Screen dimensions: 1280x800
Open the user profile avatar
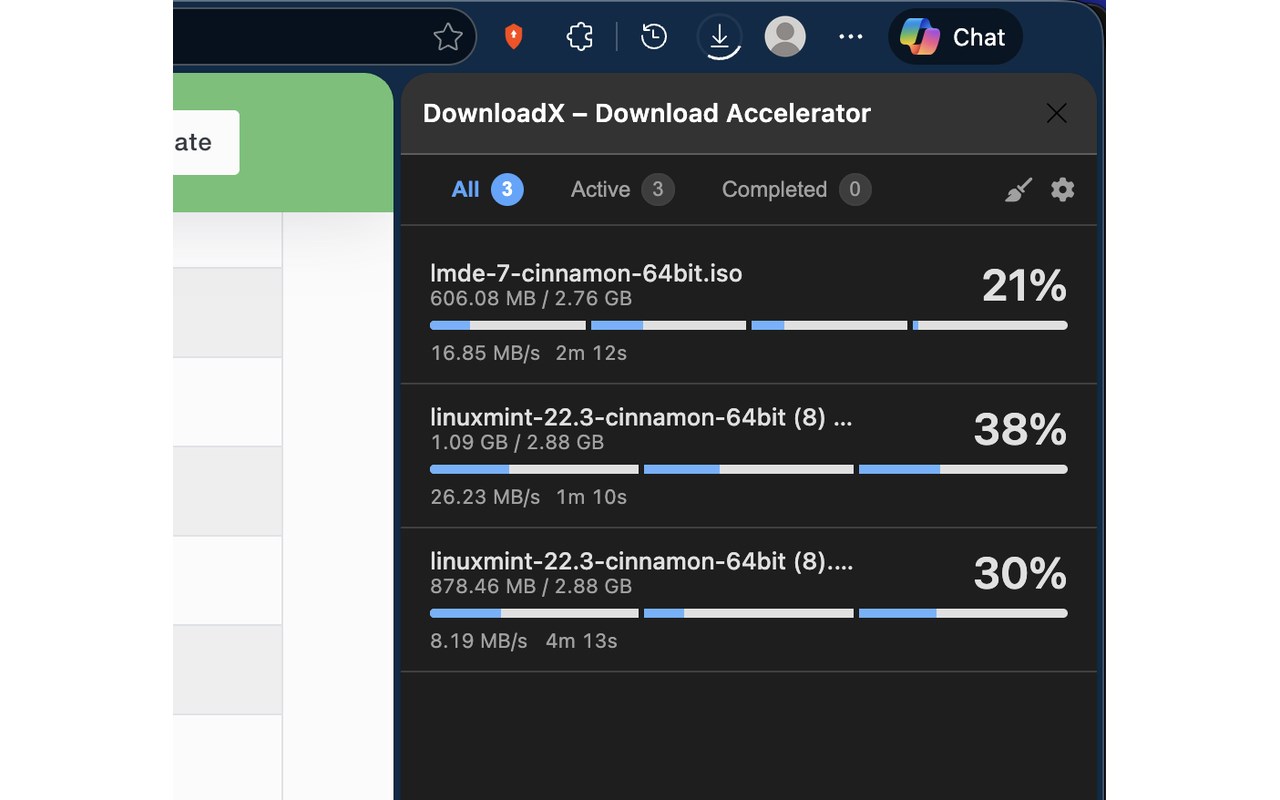785,38
